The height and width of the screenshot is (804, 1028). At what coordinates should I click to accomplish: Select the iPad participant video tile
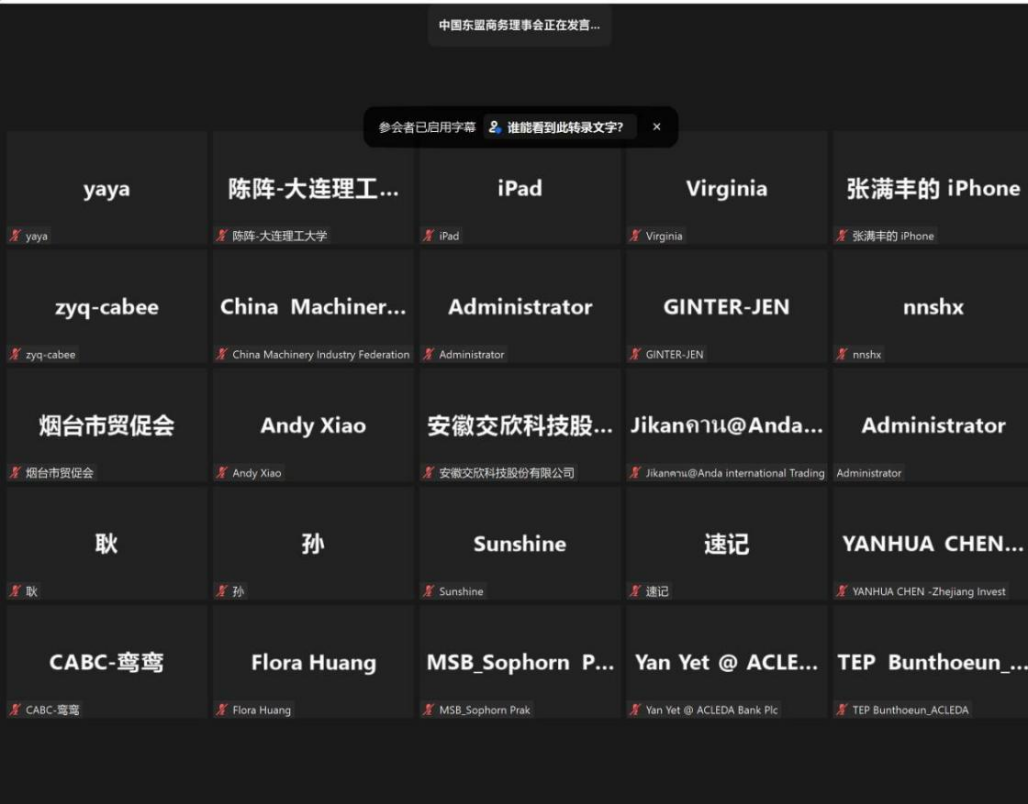pos(520,188)
